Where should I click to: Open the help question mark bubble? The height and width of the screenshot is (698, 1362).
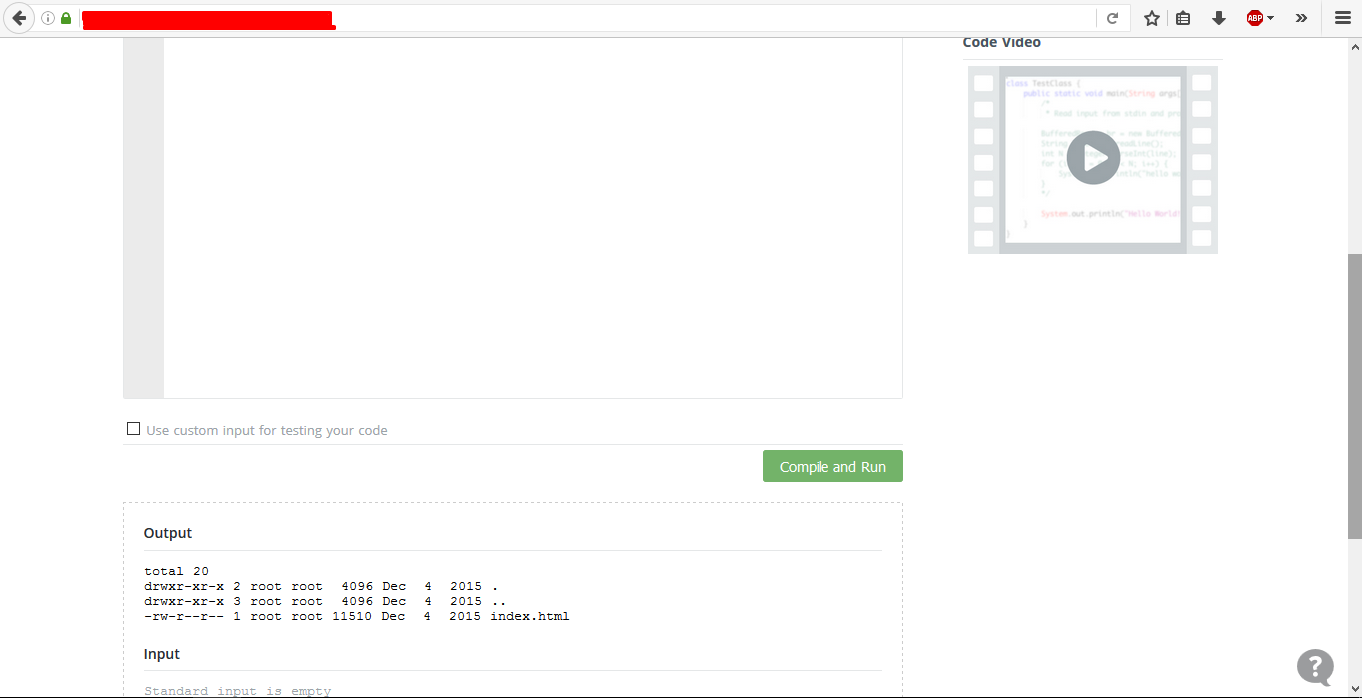click(x=1315, y=666)
